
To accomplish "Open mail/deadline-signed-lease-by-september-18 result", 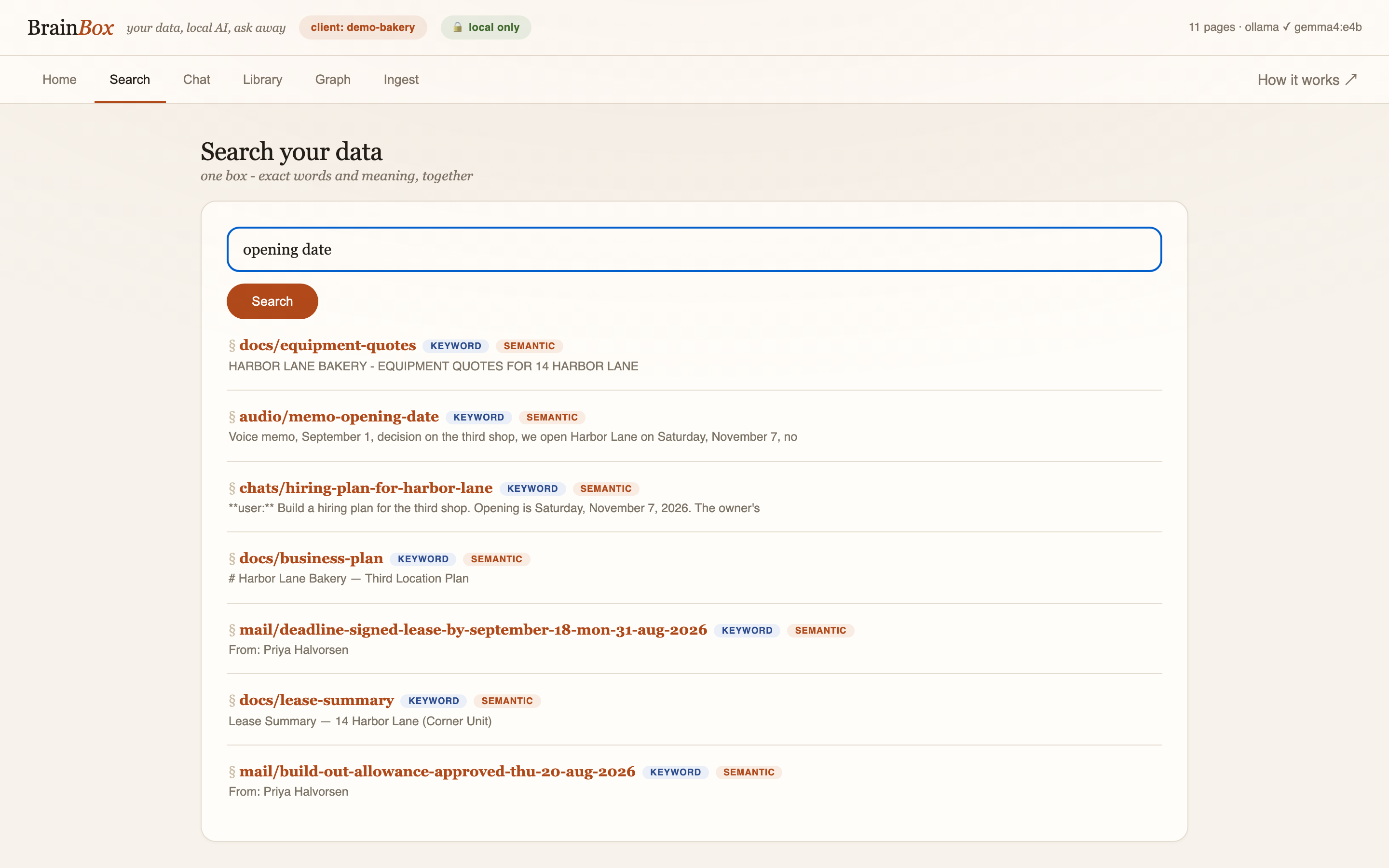I will pyautogui.click(x=473, y=629).
